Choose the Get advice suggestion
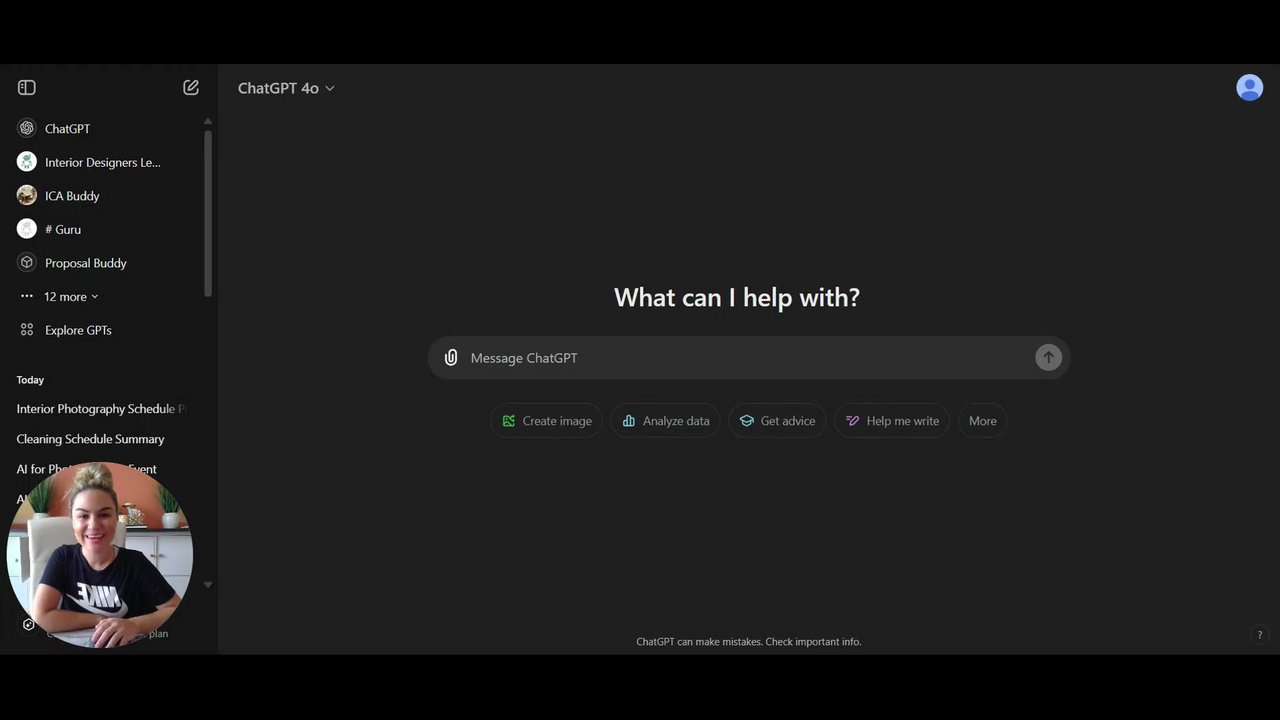Image resolution: width=1280 pixels, height=720 pixels. coord(777,421)
